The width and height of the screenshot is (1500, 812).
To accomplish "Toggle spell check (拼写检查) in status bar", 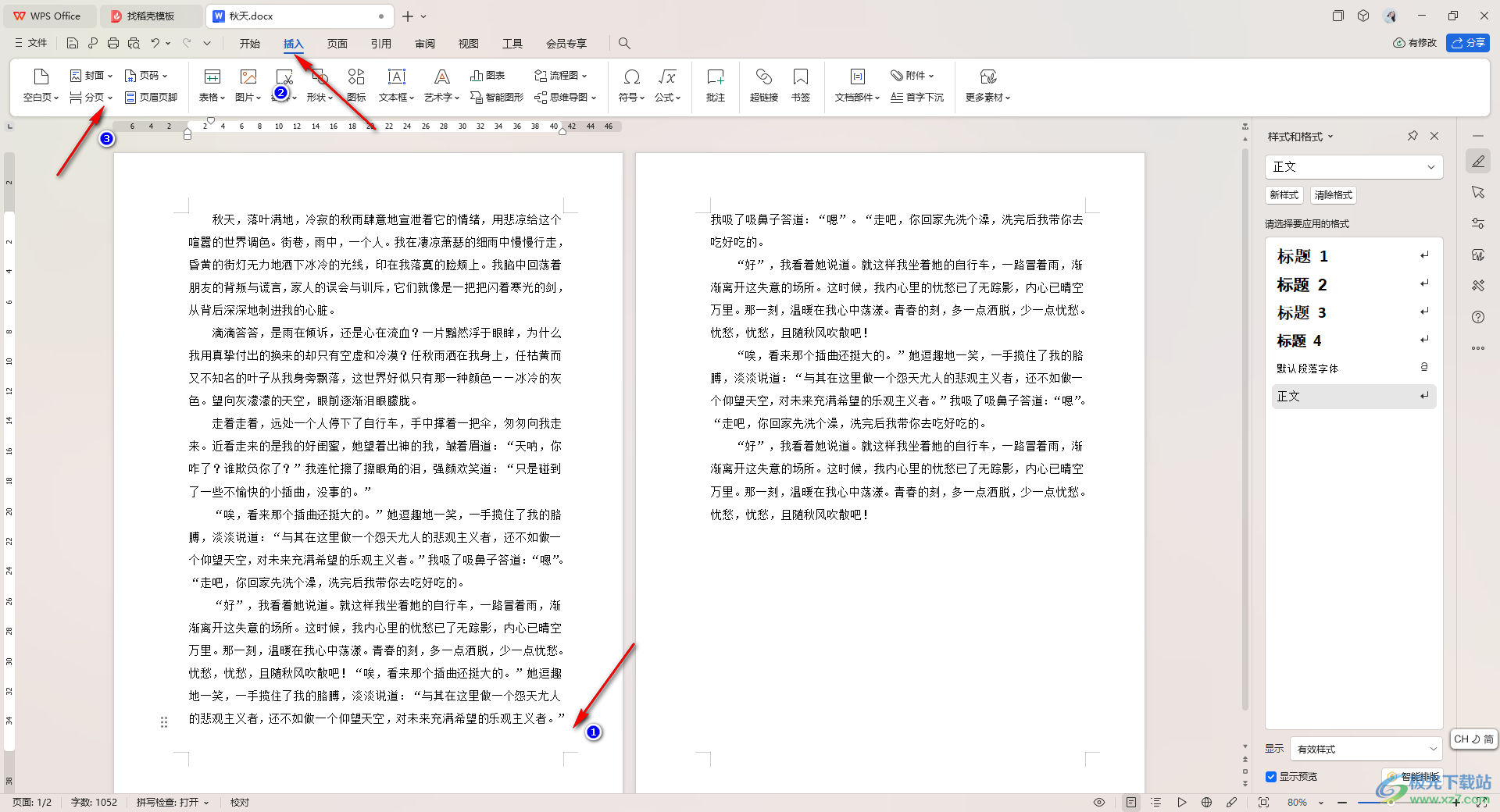I will click(173, 803).
